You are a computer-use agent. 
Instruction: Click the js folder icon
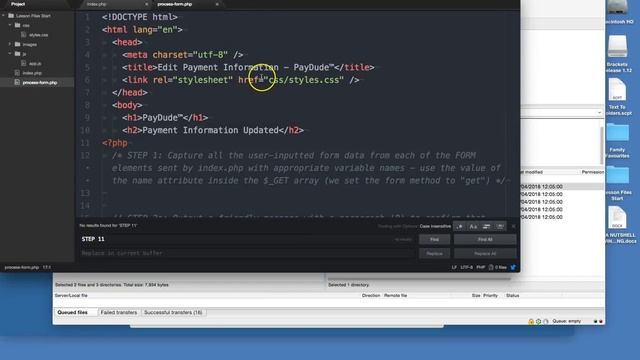pos(18,53)
